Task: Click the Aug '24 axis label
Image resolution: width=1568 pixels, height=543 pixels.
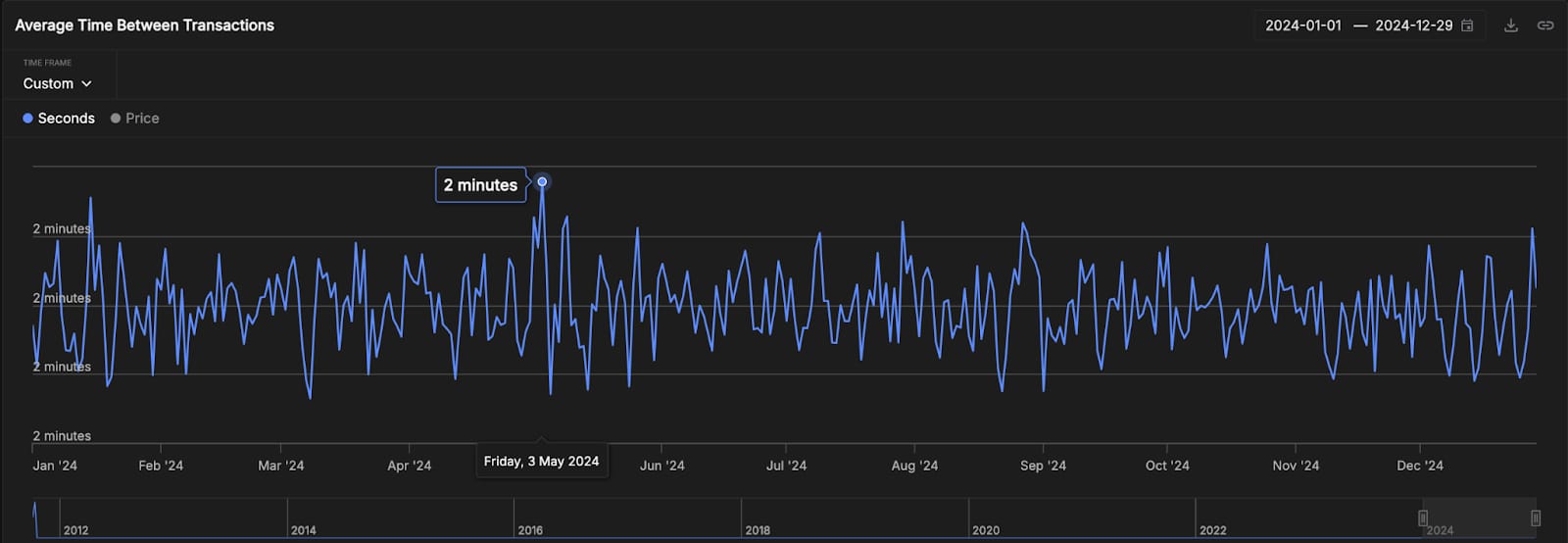Action: (914, 466)
